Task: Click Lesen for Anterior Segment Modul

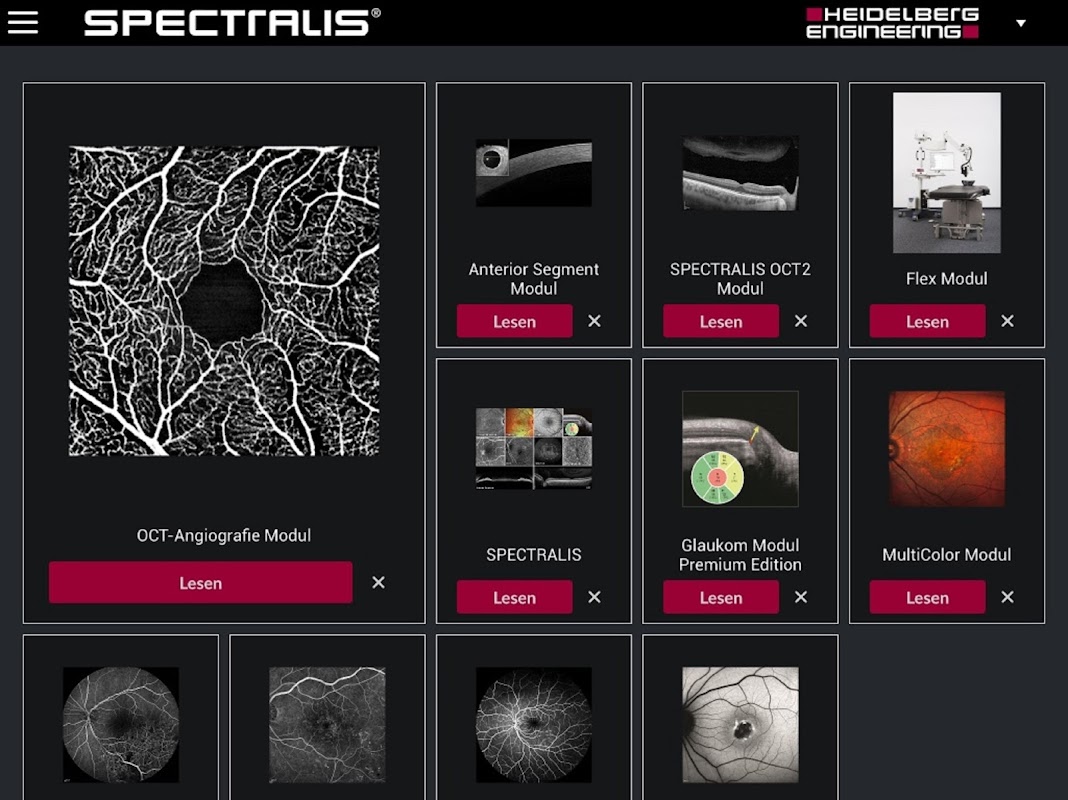Action: [x=514, y=321]
